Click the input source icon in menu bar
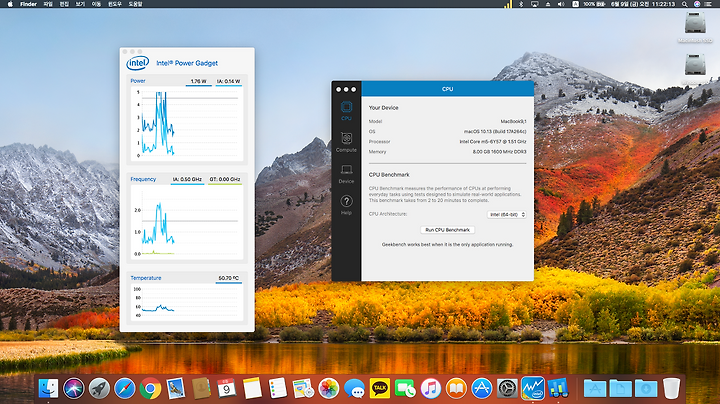 575,4
